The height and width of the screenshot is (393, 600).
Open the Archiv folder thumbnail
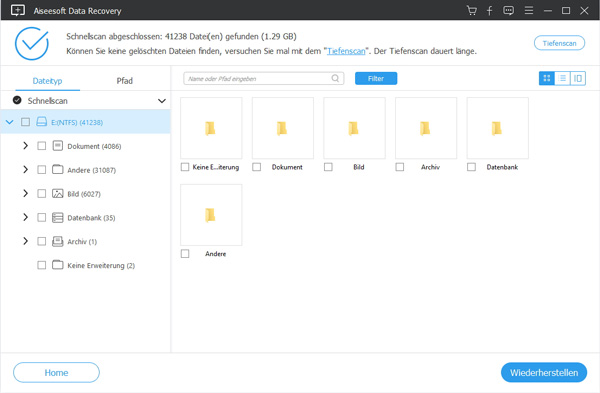(426, 128)
